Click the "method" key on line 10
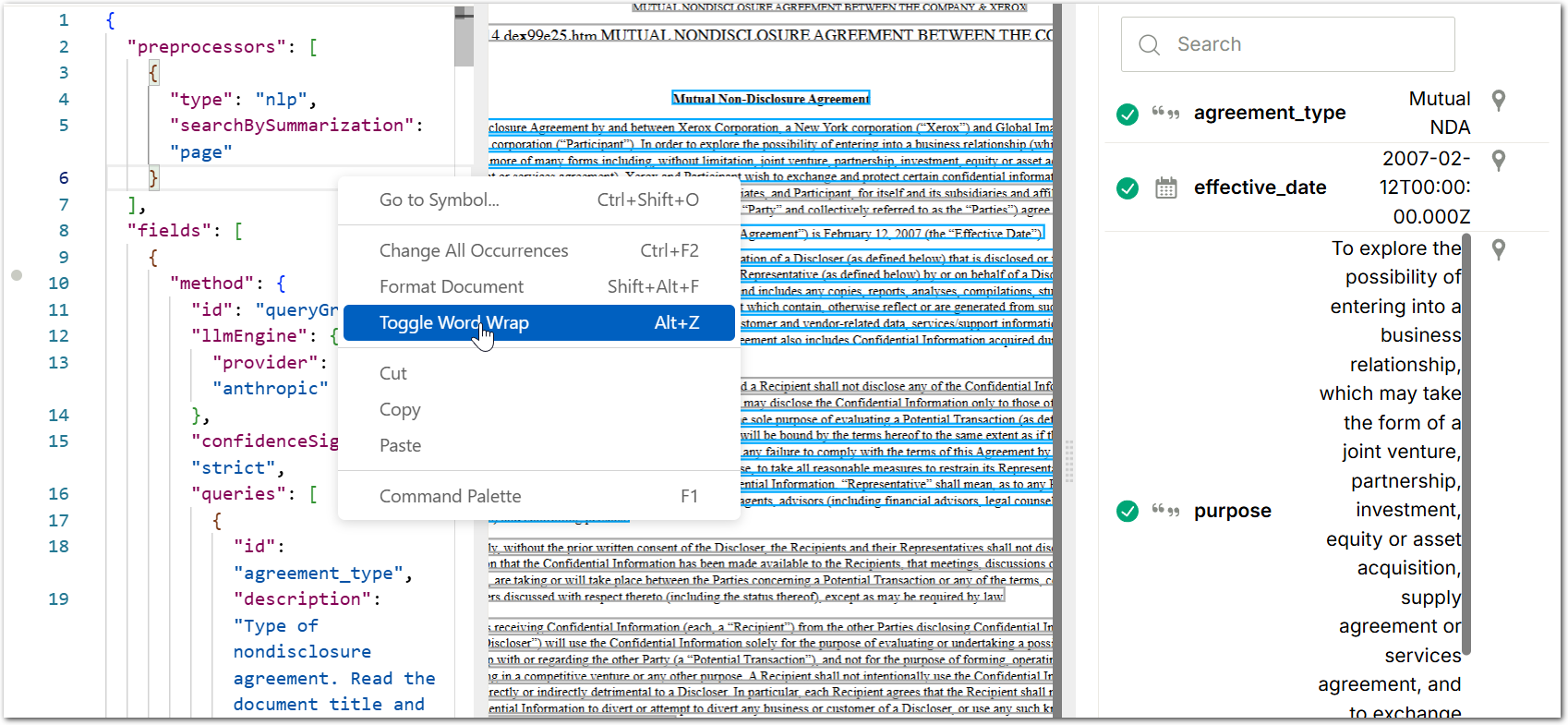Viewport: 1568px width, 725px height. pyautogui.click(x=211, y=284)
